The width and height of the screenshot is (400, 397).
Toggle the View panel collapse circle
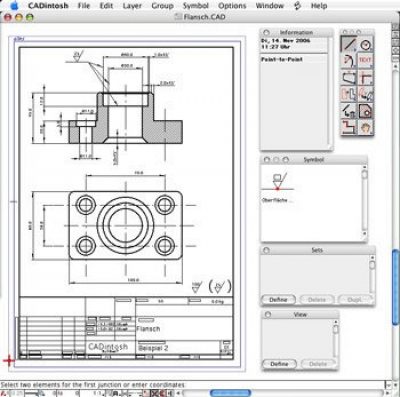point(268,314)
